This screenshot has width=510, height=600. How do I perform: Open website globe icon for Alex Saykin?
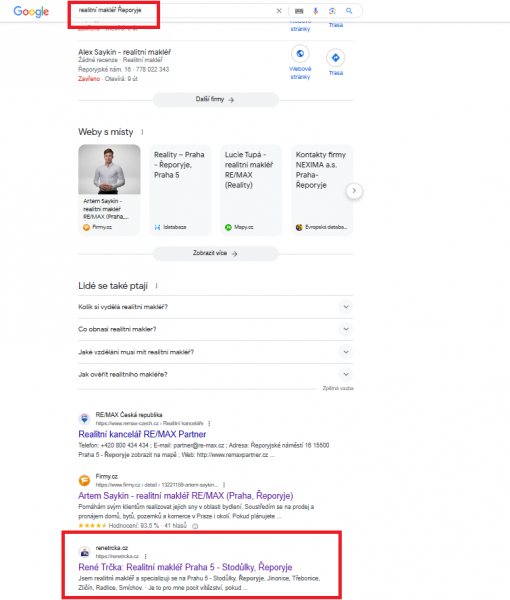300,54
